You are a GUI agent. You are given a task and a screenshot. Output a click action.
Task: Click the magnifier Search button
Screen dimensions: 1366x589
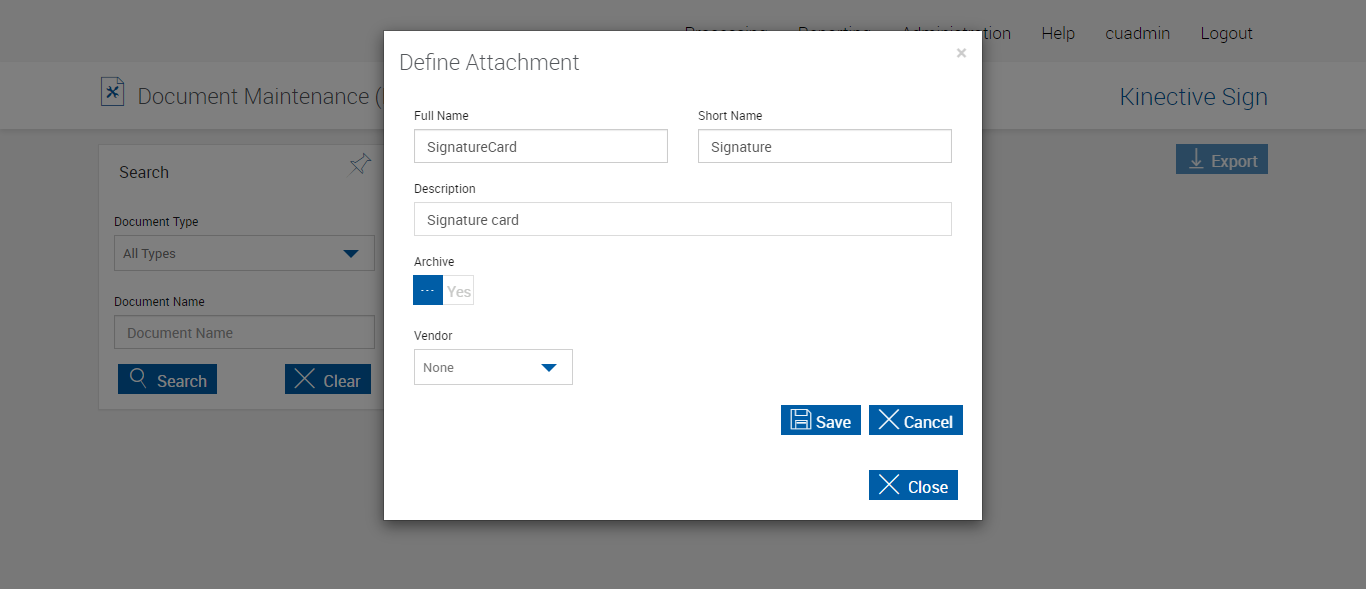coord(167,380)
